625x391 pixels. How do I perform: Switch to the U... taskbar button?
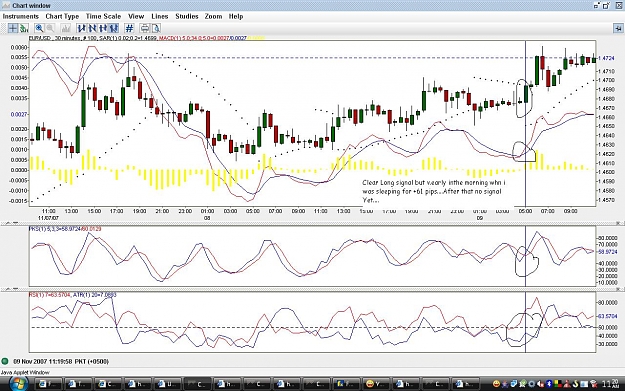point(167,384)
